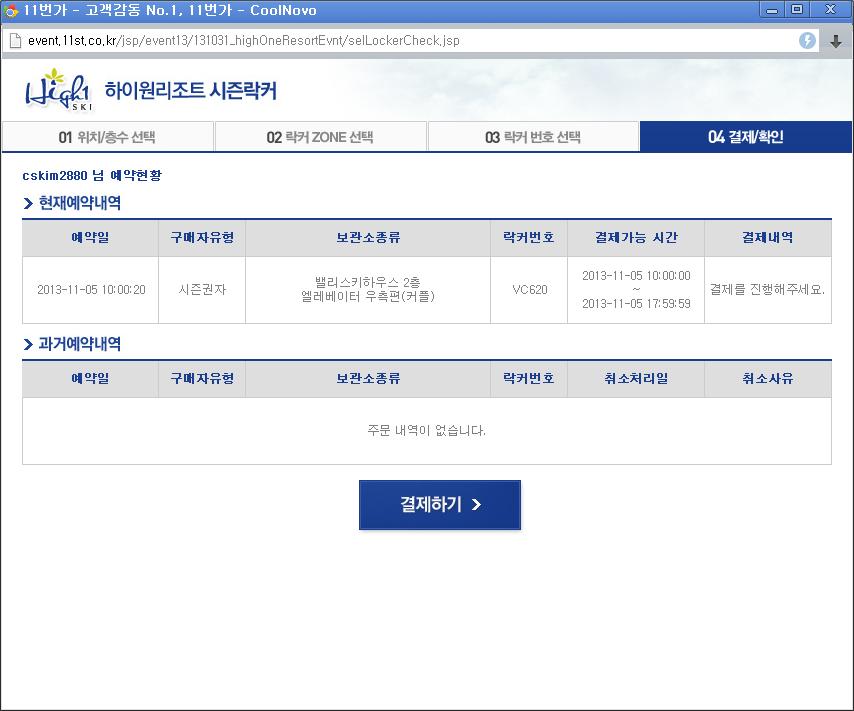Click the 취소사유 column header
The image size is (854, 711).
point(768,379)
